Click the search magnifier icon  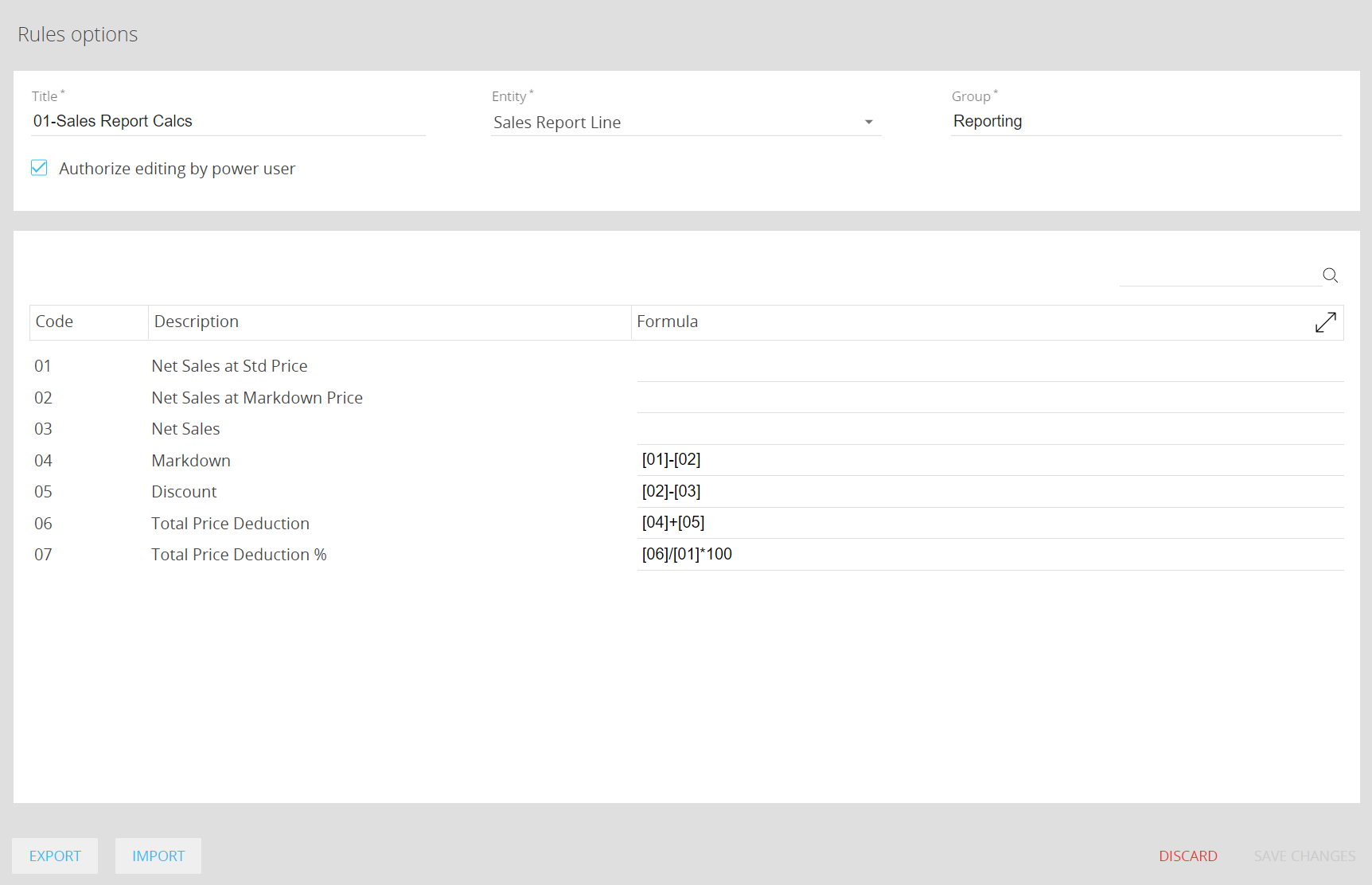[1330, 275]
